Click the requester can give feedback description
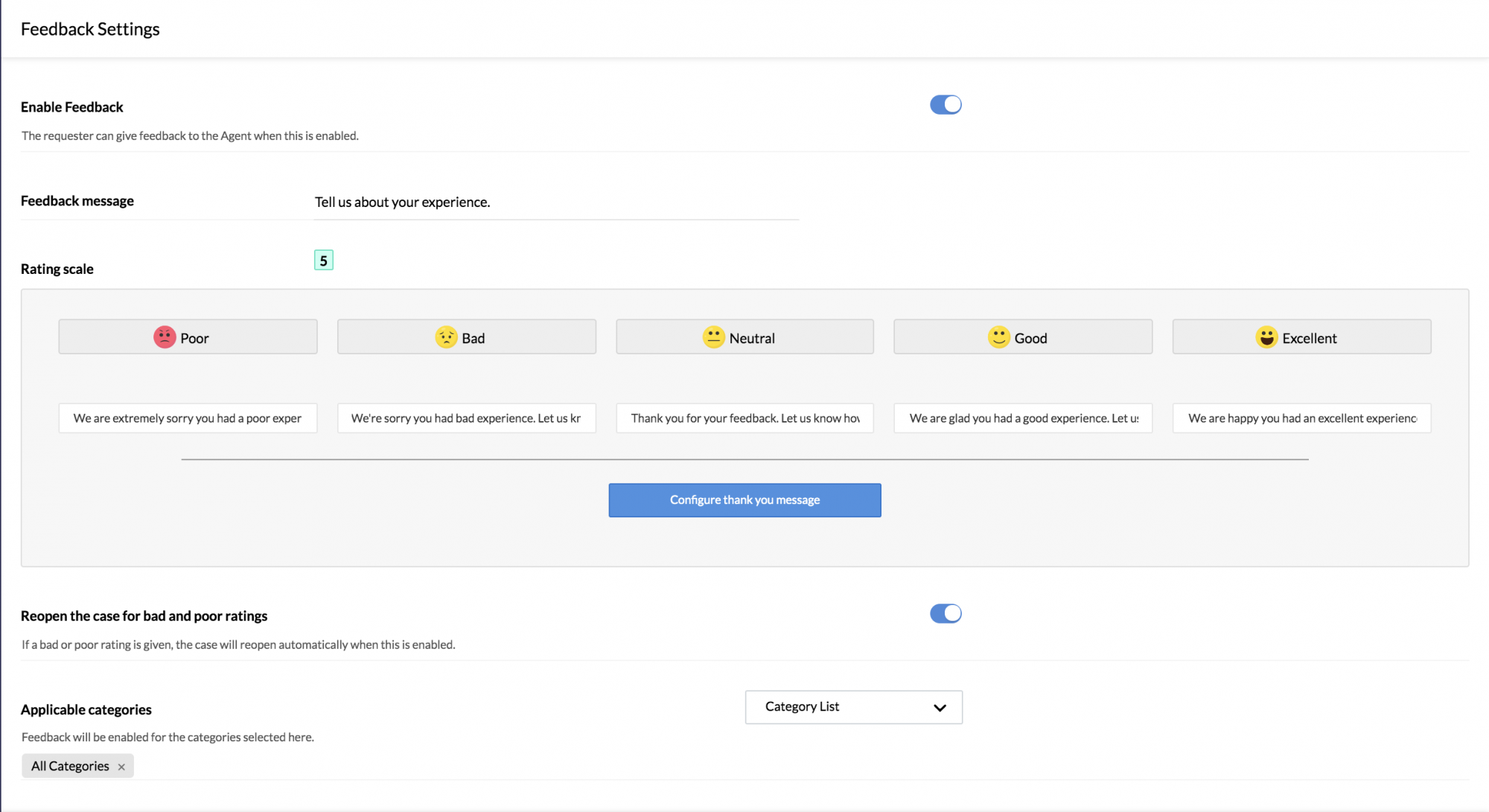This screenshot has height=812, width=1489. click(190, 136)
